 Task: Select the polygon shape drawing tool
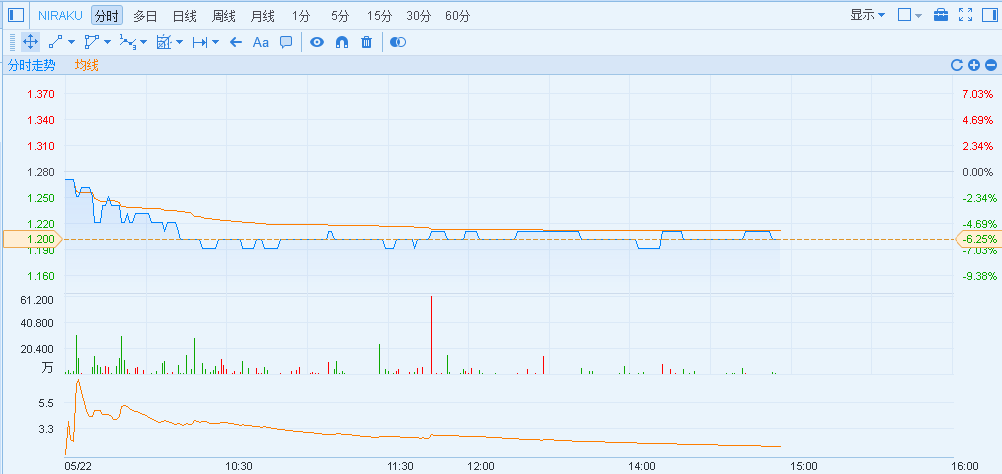[x=92, y=42]
